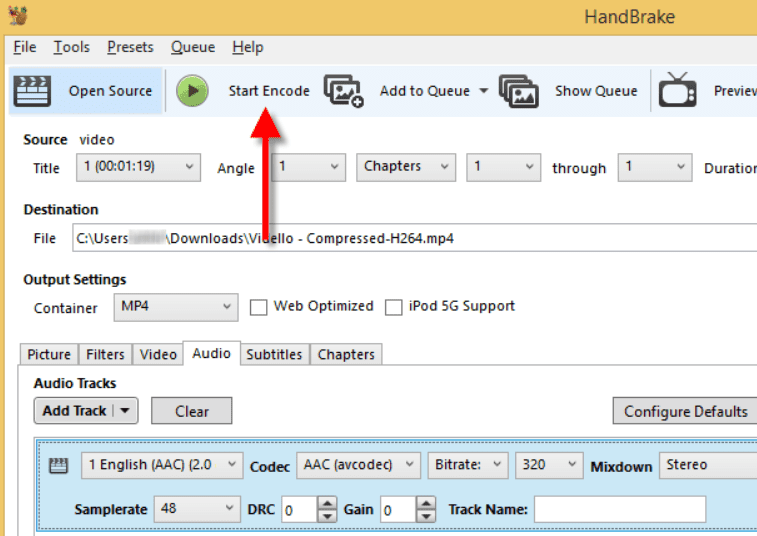This screenshot has width=757, height=536.
Task: Increase DRC with the up arrow
Action: pyautogui.click(x=327, y=504)
